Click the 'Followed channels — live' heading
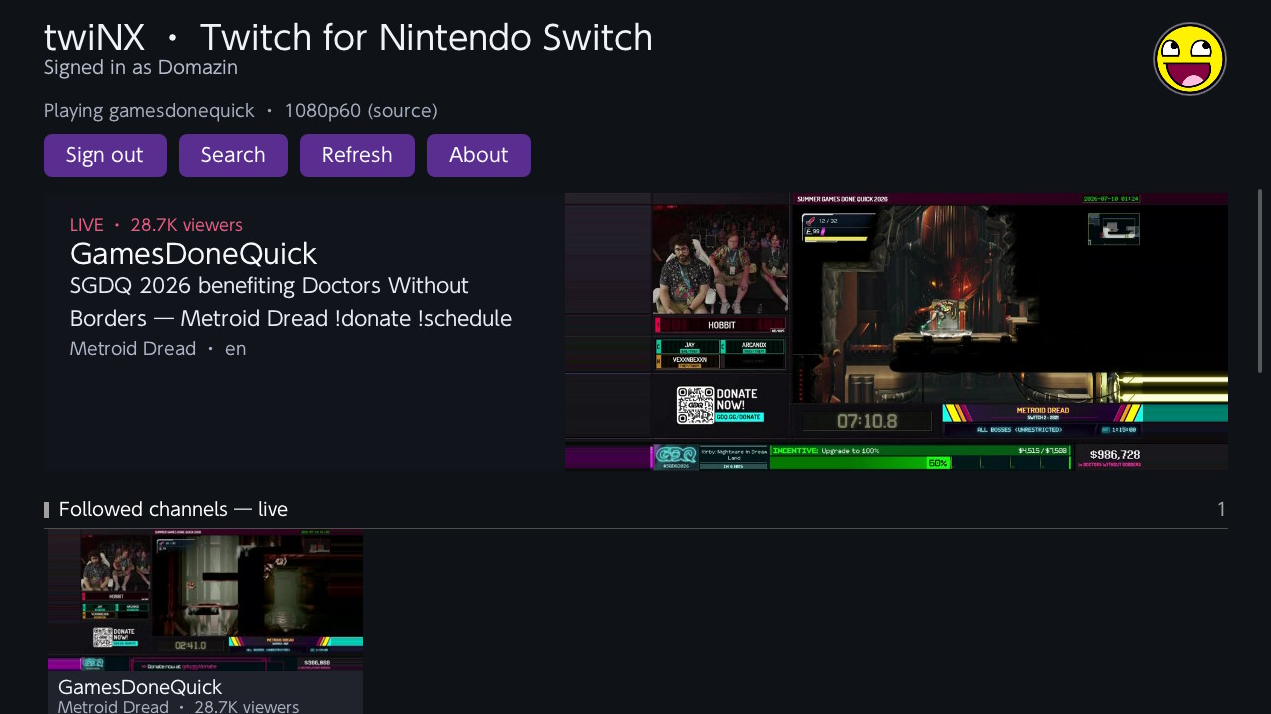The height and width of the screenshot is (714, 1271). (x=173, y=509)
